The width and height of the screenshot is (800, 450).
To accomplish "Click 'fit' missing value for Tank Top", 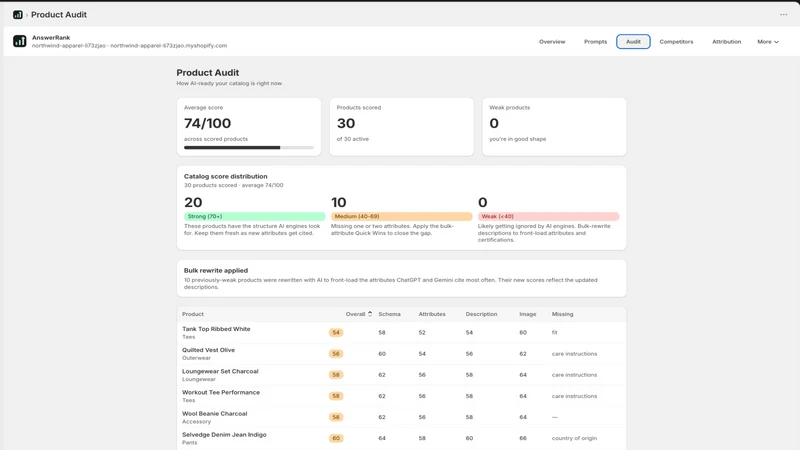I will point(555,333).
